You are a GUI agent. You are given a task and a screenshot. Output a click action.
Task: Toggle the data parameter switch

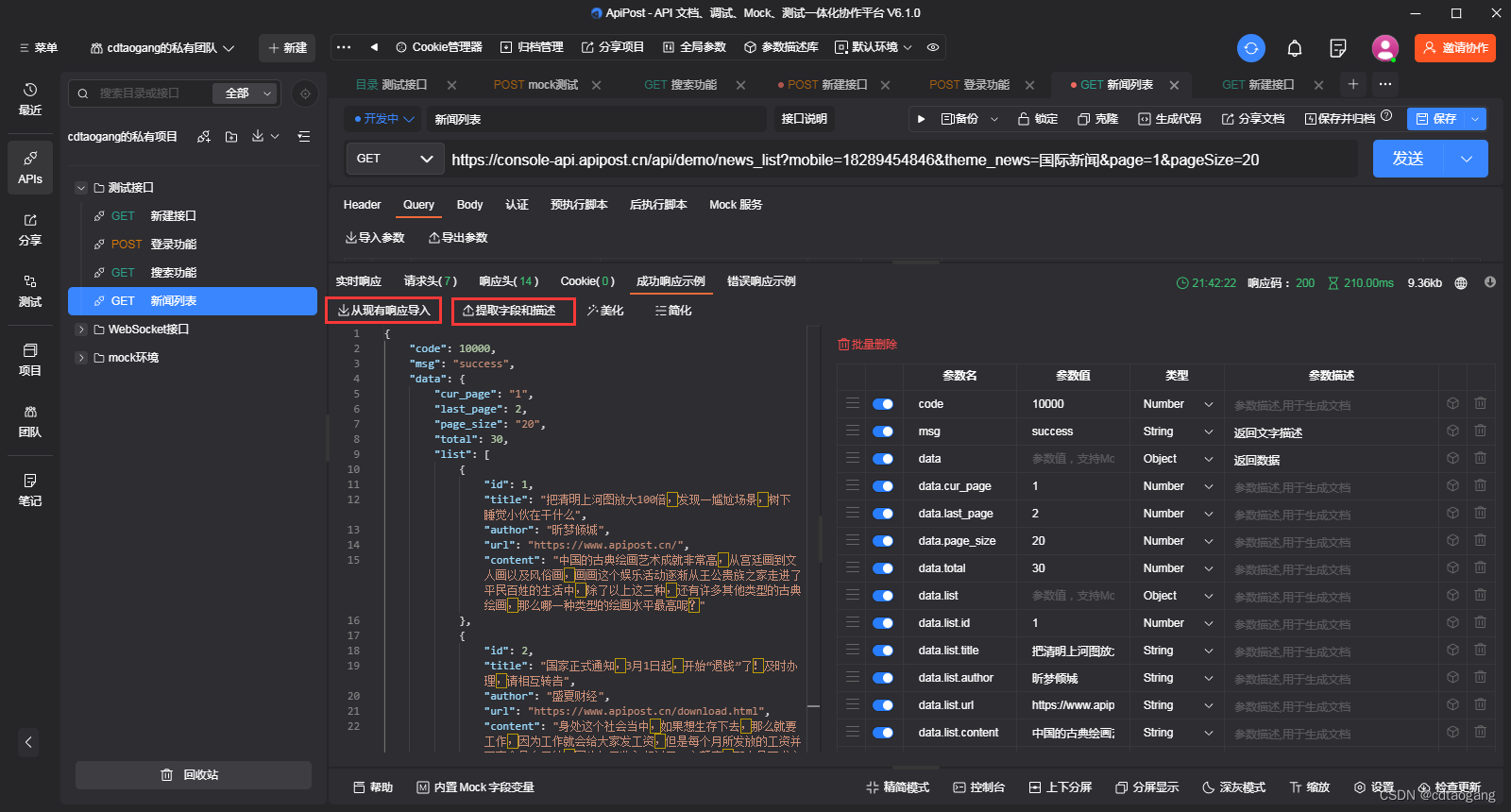[883, 459]
